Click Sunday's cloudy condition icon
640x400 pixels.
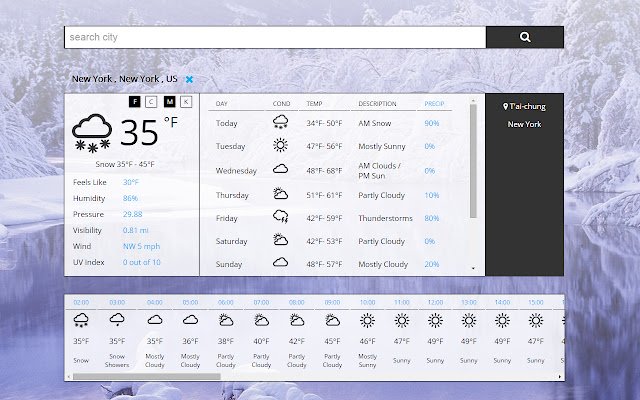coord(280,262)
